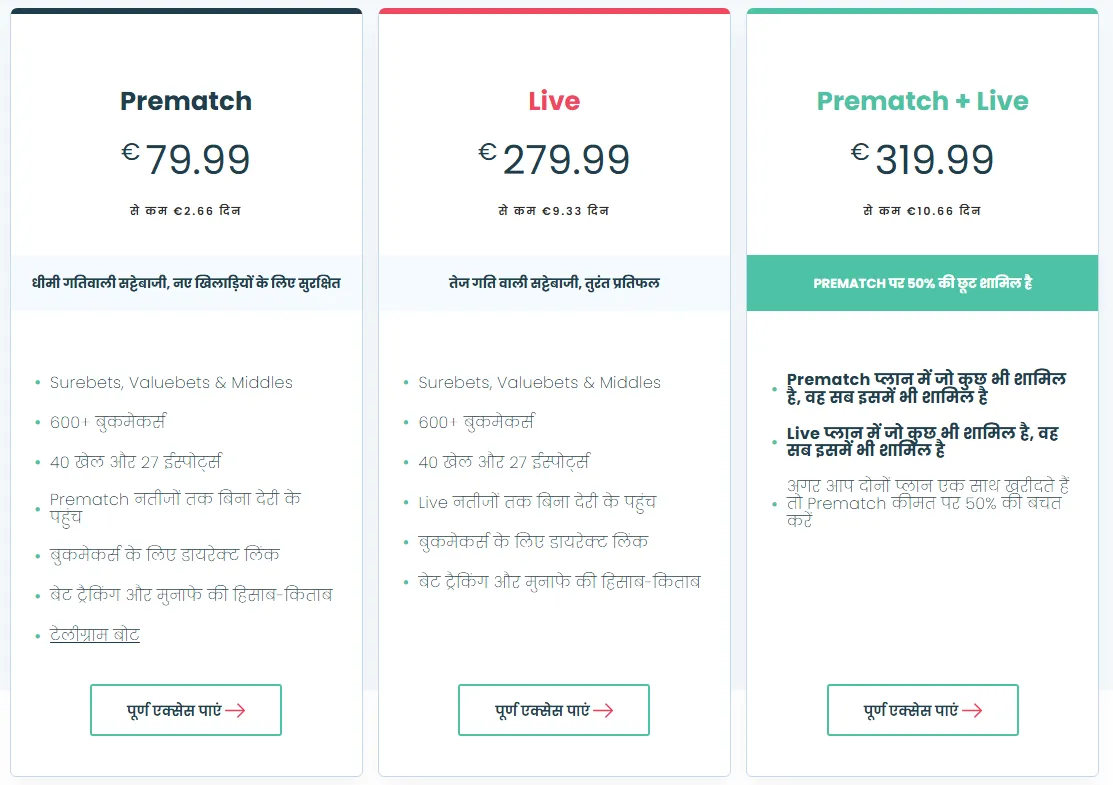Click the bullet next to Surebets in Prematch plan

(x=37, y=382)
